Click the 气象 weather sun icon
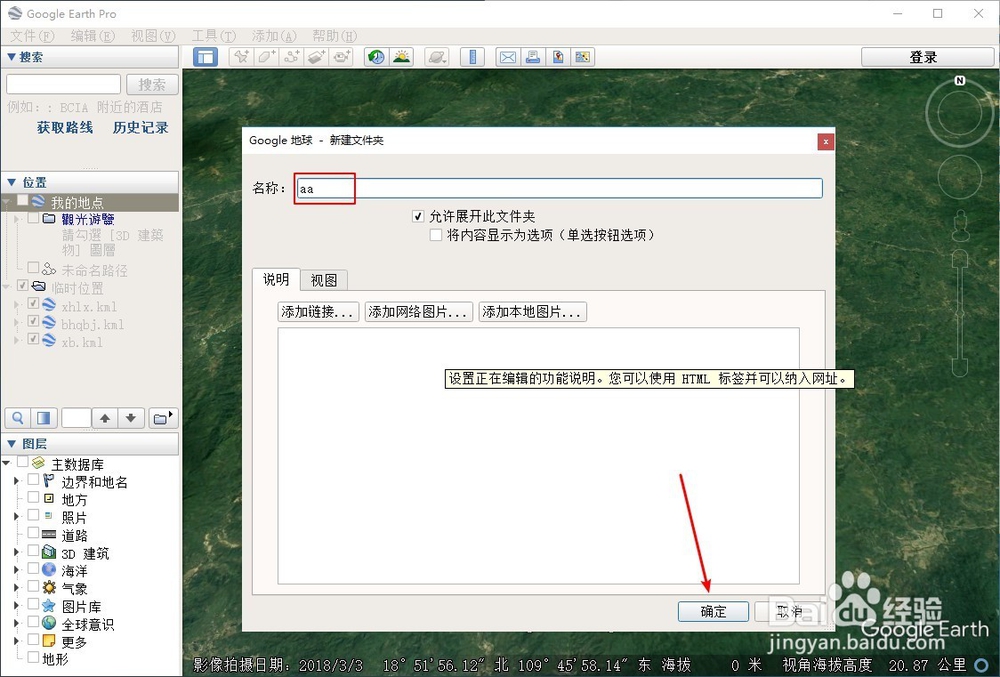The width and height of the screenshot is (1000, 677). [x=49, y=588]
